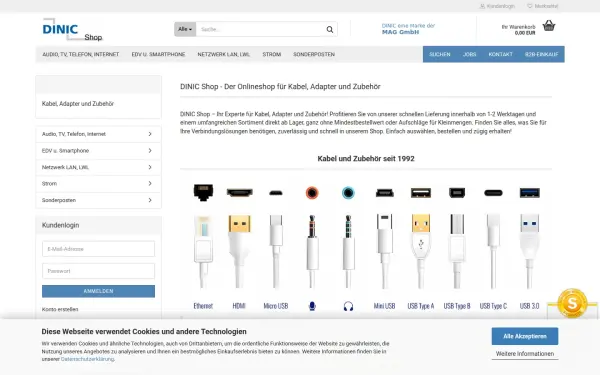Click the Merkzettel heart icon
This screenshot has width=600, height=375.
530,6
